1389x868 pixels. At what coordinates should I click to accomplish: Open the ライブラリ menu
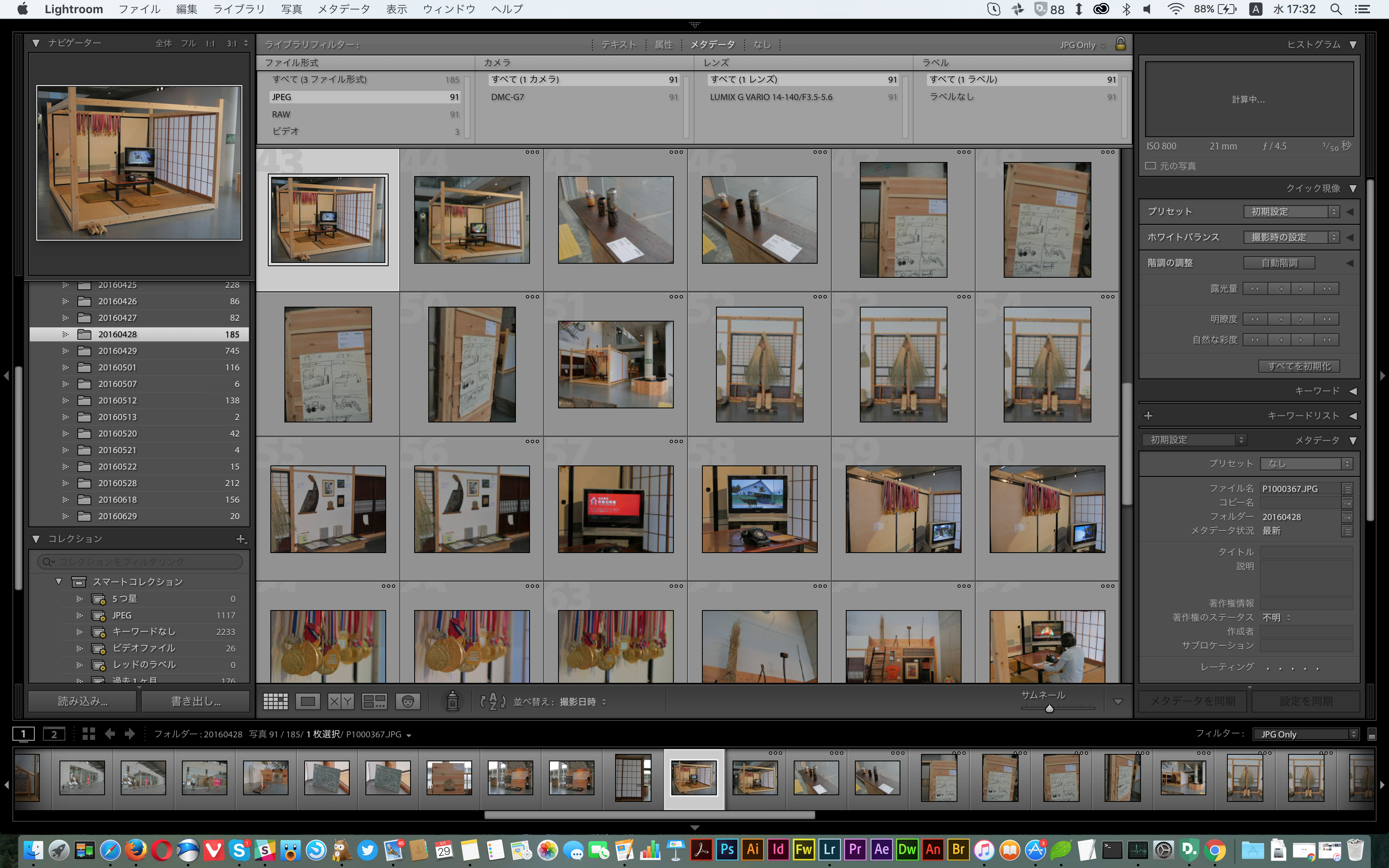click(x=239, y=9)
